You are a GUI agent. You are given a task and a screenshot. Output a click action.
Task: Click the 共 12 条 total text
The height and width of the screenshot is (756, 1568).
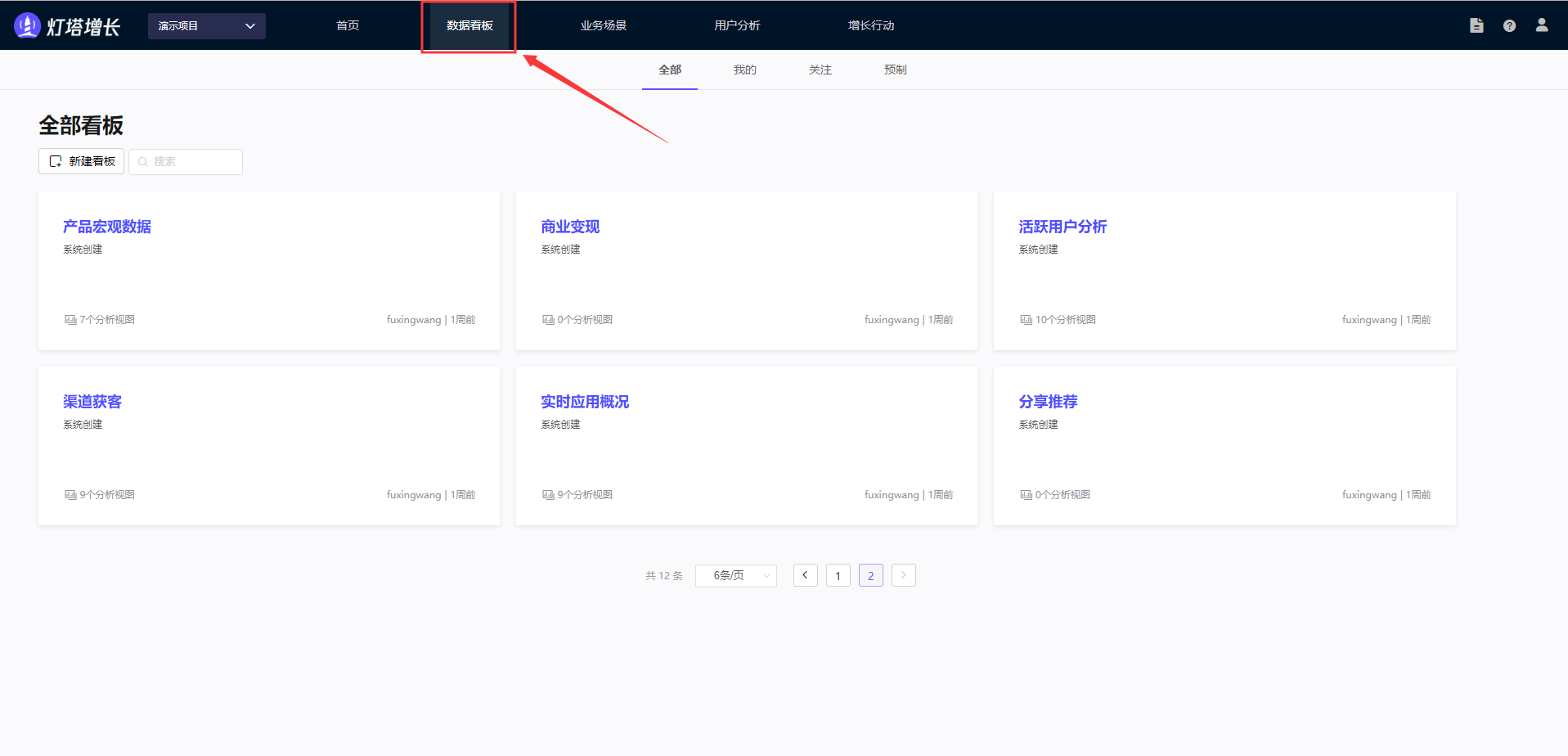663,576
